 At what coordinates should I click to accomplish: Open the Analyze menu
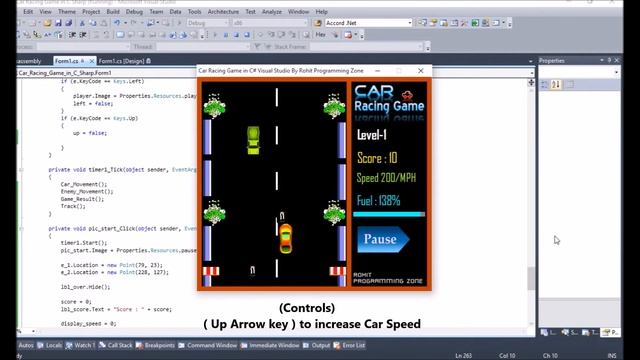(272, 11)
